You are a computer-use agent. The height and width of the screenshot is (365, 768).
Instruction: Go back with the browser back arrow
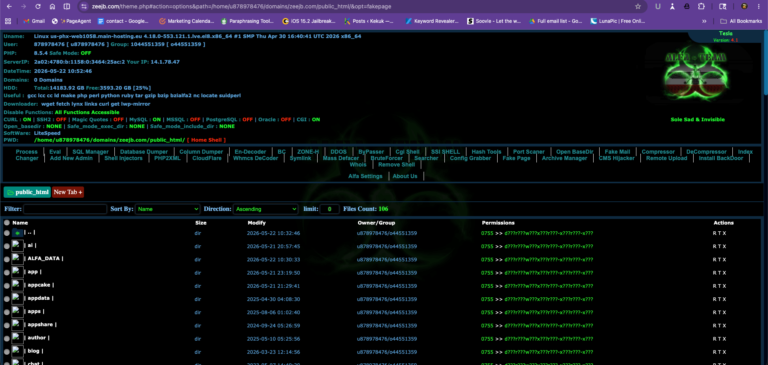click(x=10, y=7)
